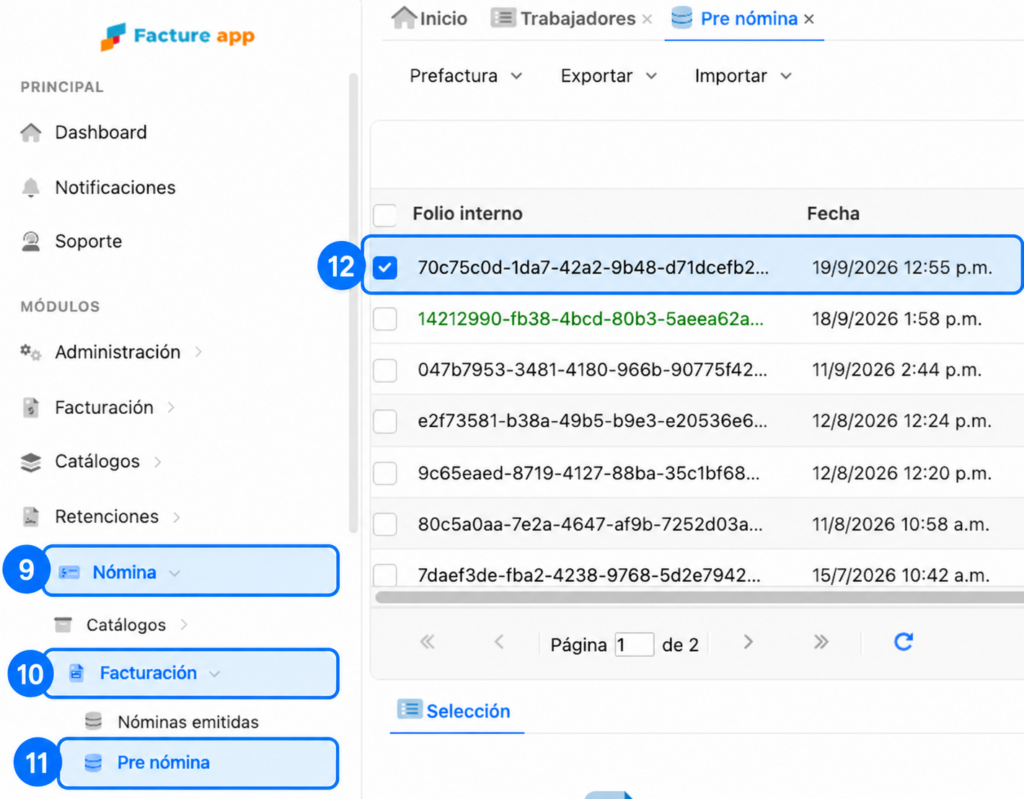Collapse the Nómina module chevron
Viewport: 1024px width, 799px height.
click(x=174, y=573)
